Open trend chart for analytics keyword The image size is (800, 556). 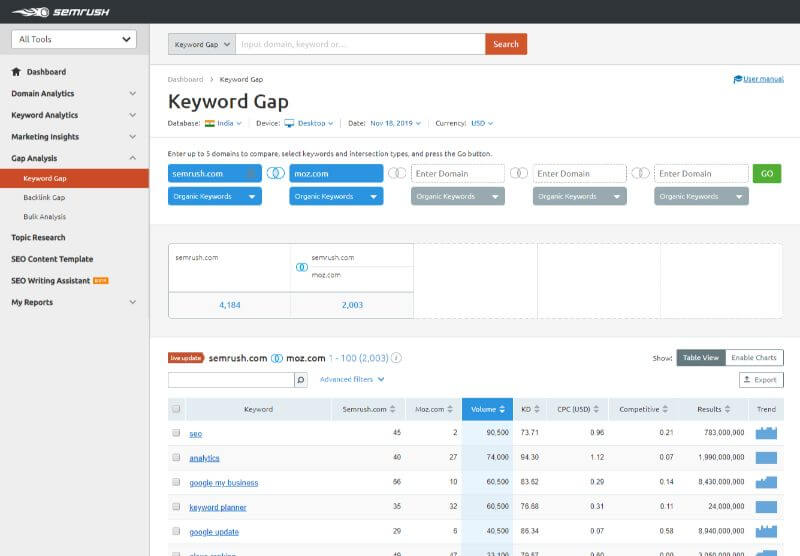[x=766, y=458]
